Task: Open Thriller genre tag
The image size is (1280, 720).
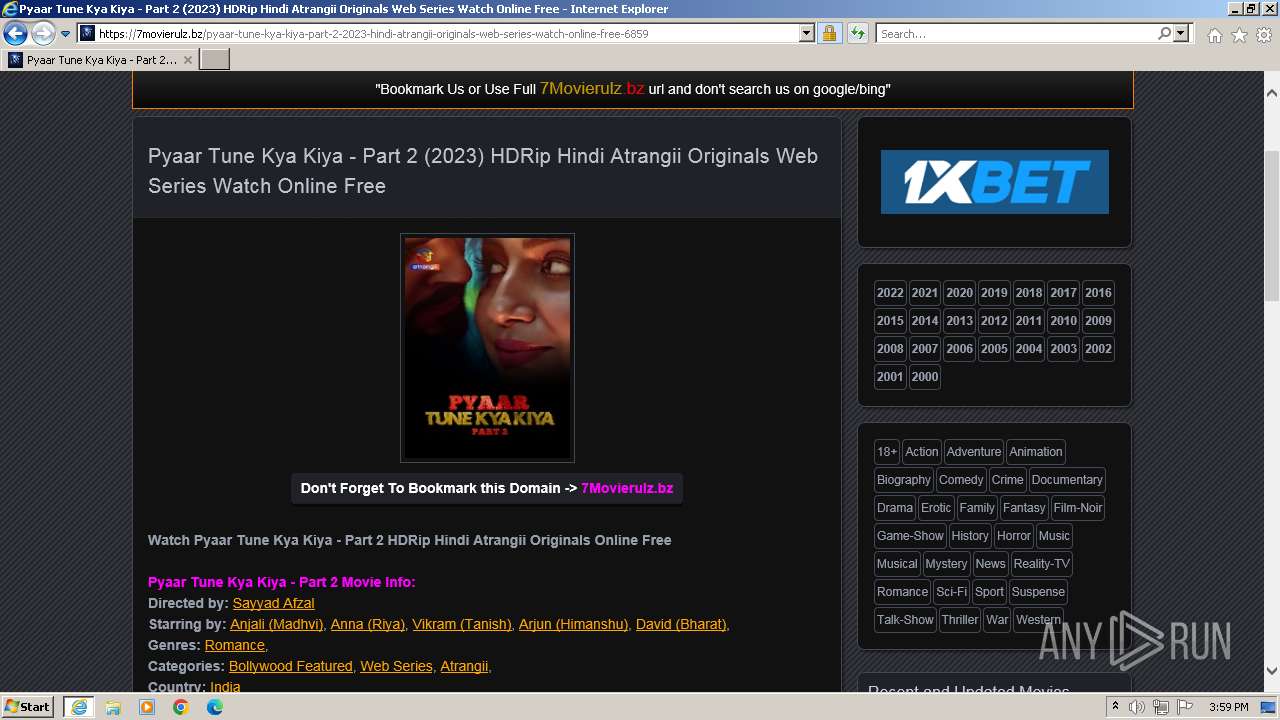Action: 960,620
